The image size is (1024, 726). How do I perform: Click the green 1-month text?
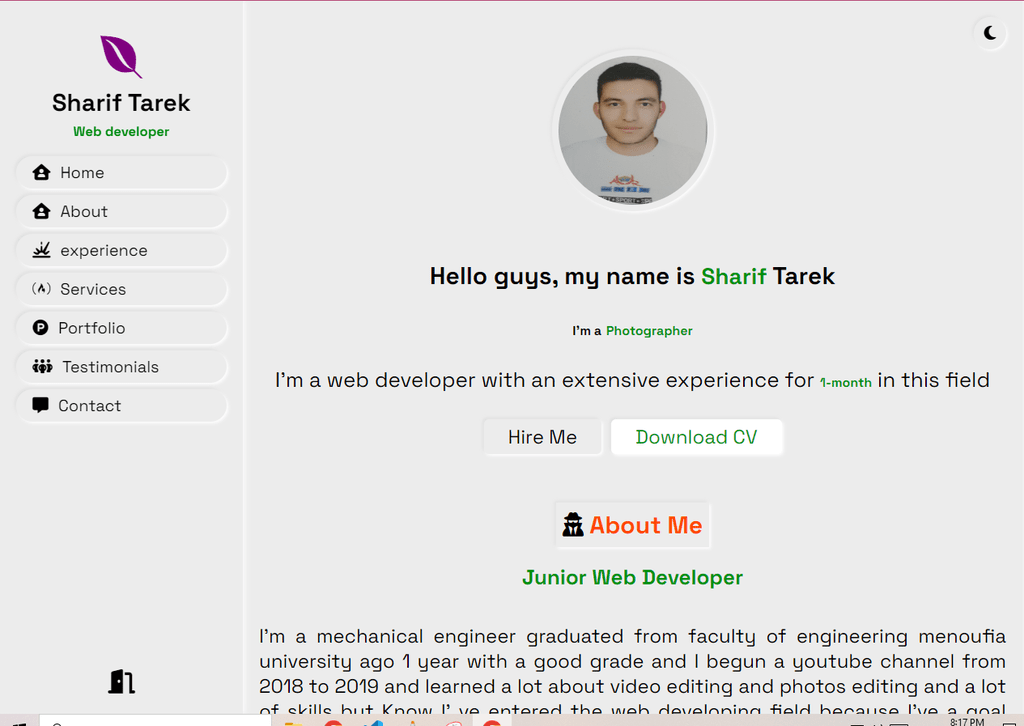coord(846,383)
